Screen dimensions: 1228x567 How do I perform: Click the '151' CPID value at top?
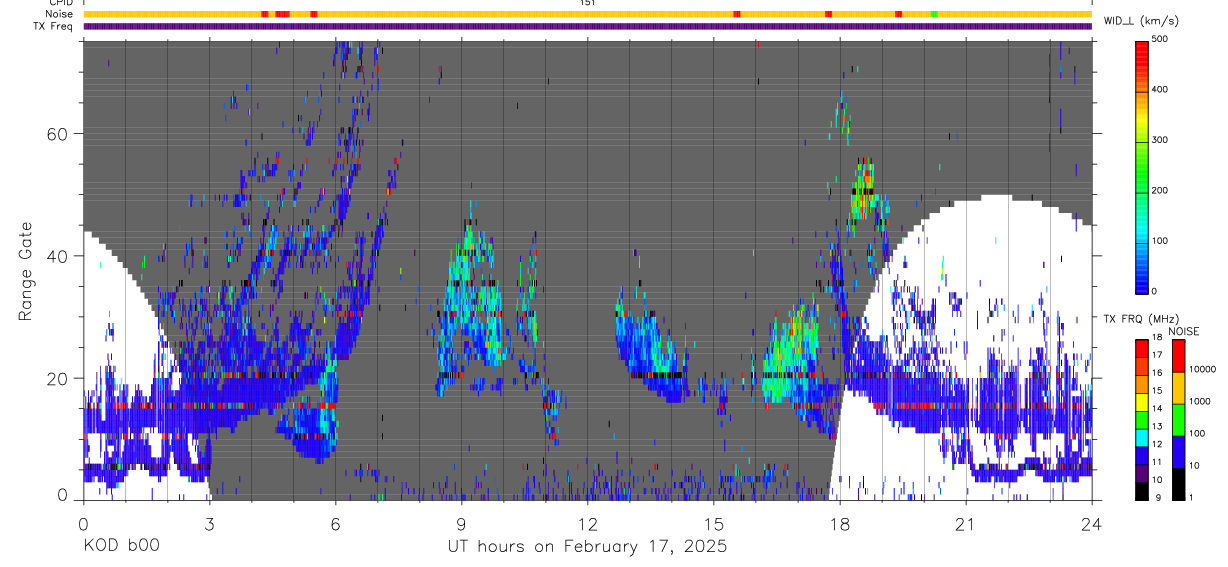tap(587, 3)
